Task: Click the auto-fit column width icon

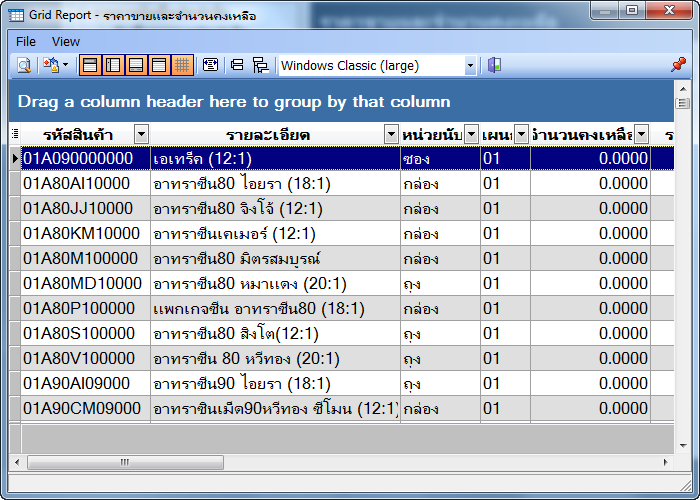Action: 210,65
